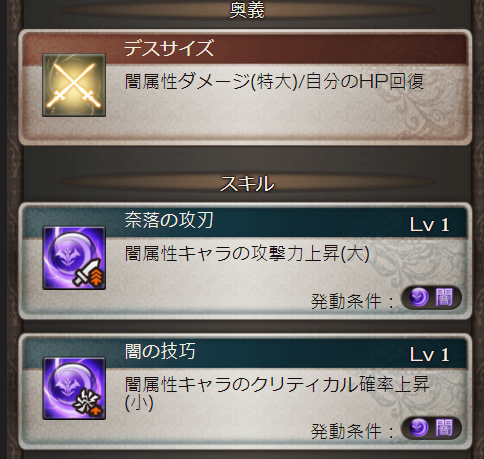
Task: Select the 闇 condition badge for 奈落の攻刃
Action: click(431, 297)
